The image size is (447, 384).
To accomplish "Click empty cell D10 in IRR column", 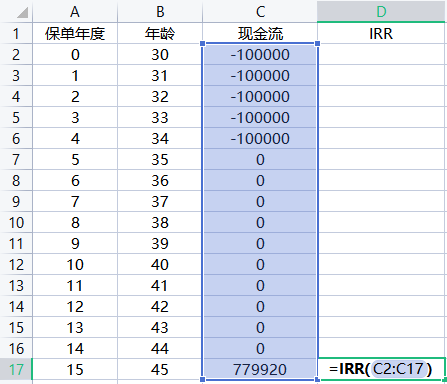I will [x=381, y=222].
